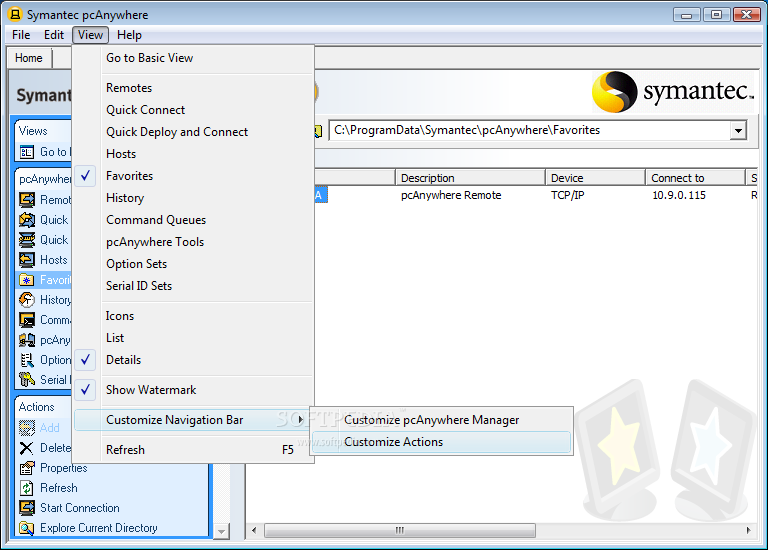768x550 pixels.
Task: Choose Option Sets from View menu
Action: (x=193, y=264)
